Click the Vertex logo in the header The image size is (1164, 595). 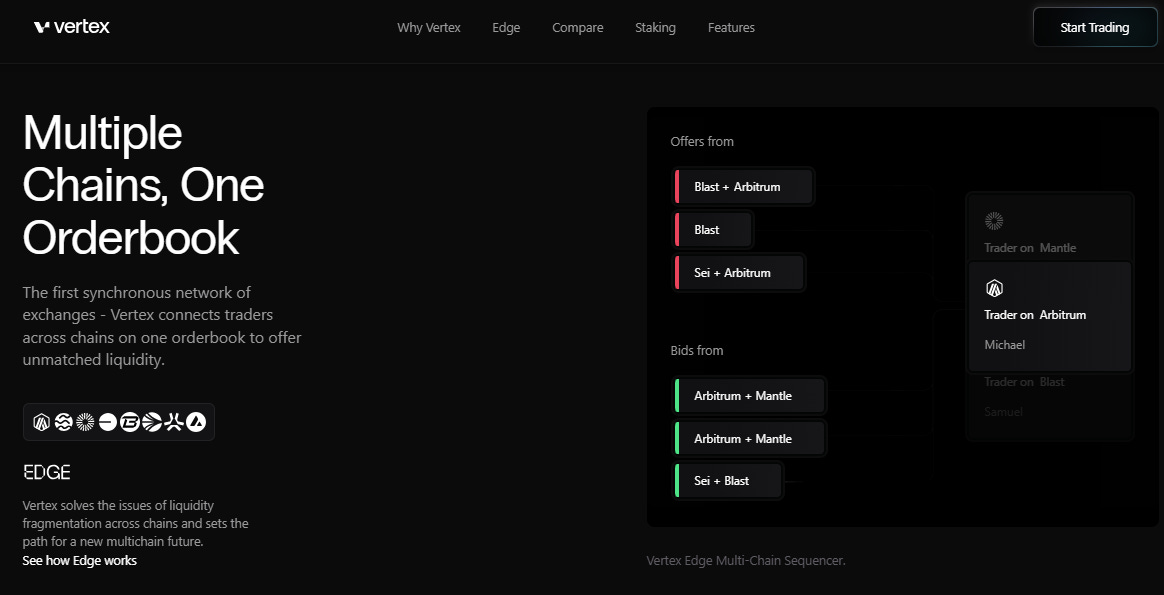pos(71,27)
